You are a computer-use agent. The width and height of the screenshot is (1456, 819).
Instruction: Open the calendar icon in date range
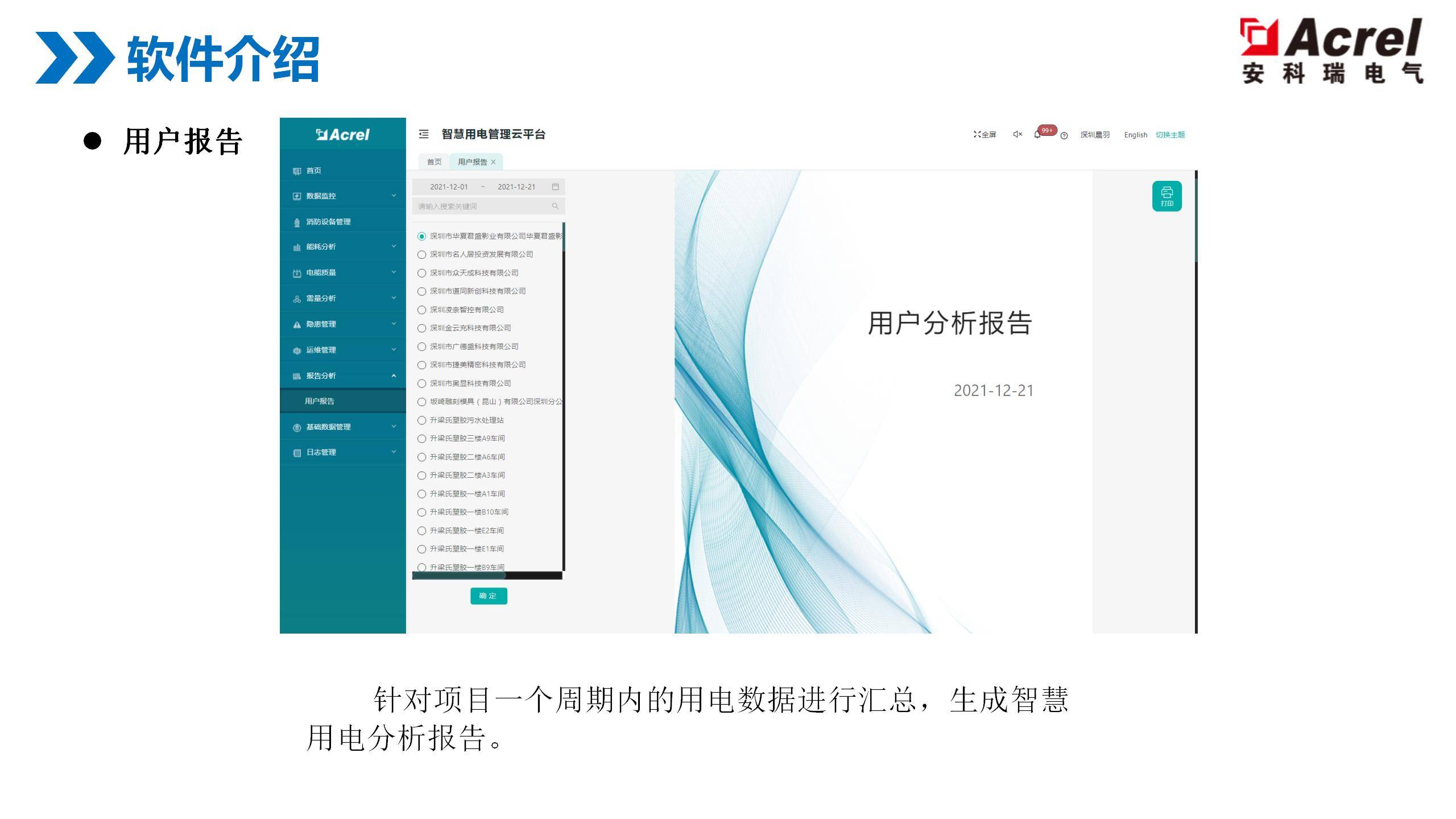[555, 187]
